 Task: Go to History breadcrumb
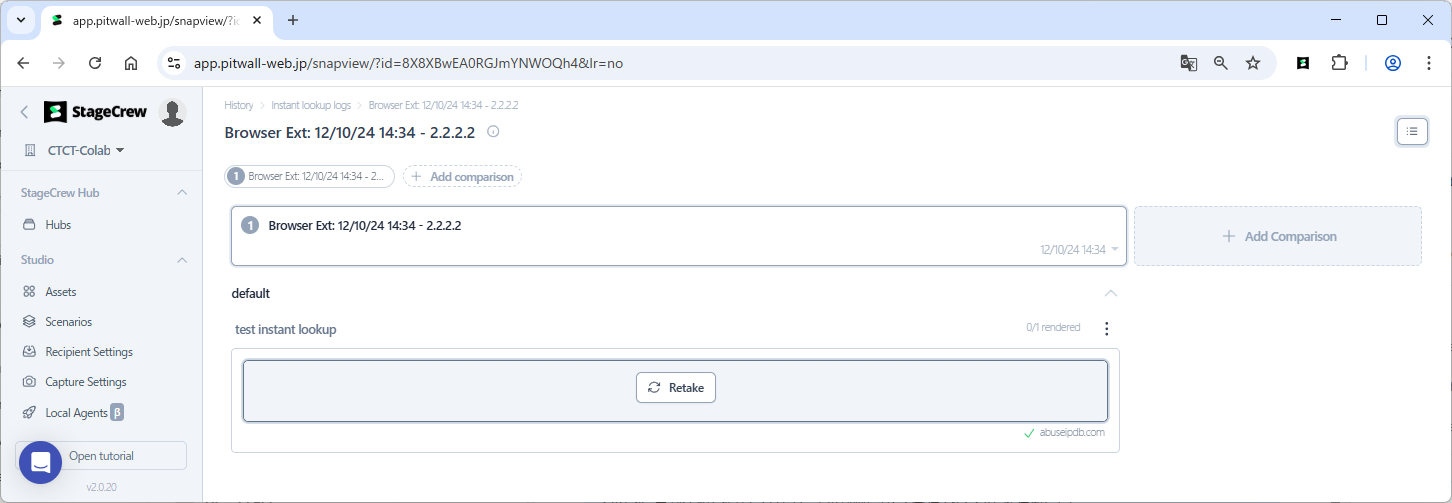click(239, 105)
